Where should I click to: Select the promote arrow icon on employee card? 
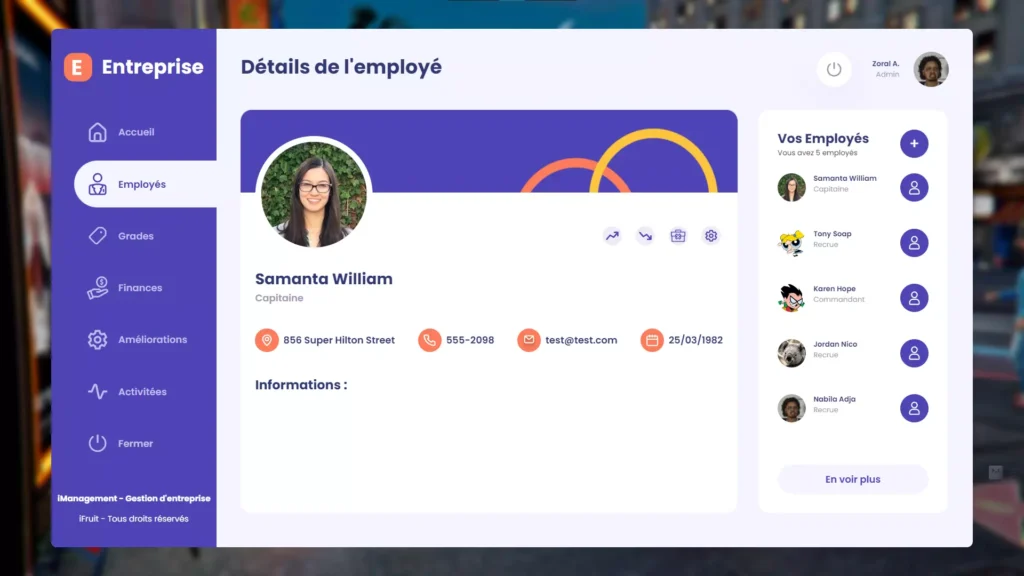click(611, 236)
